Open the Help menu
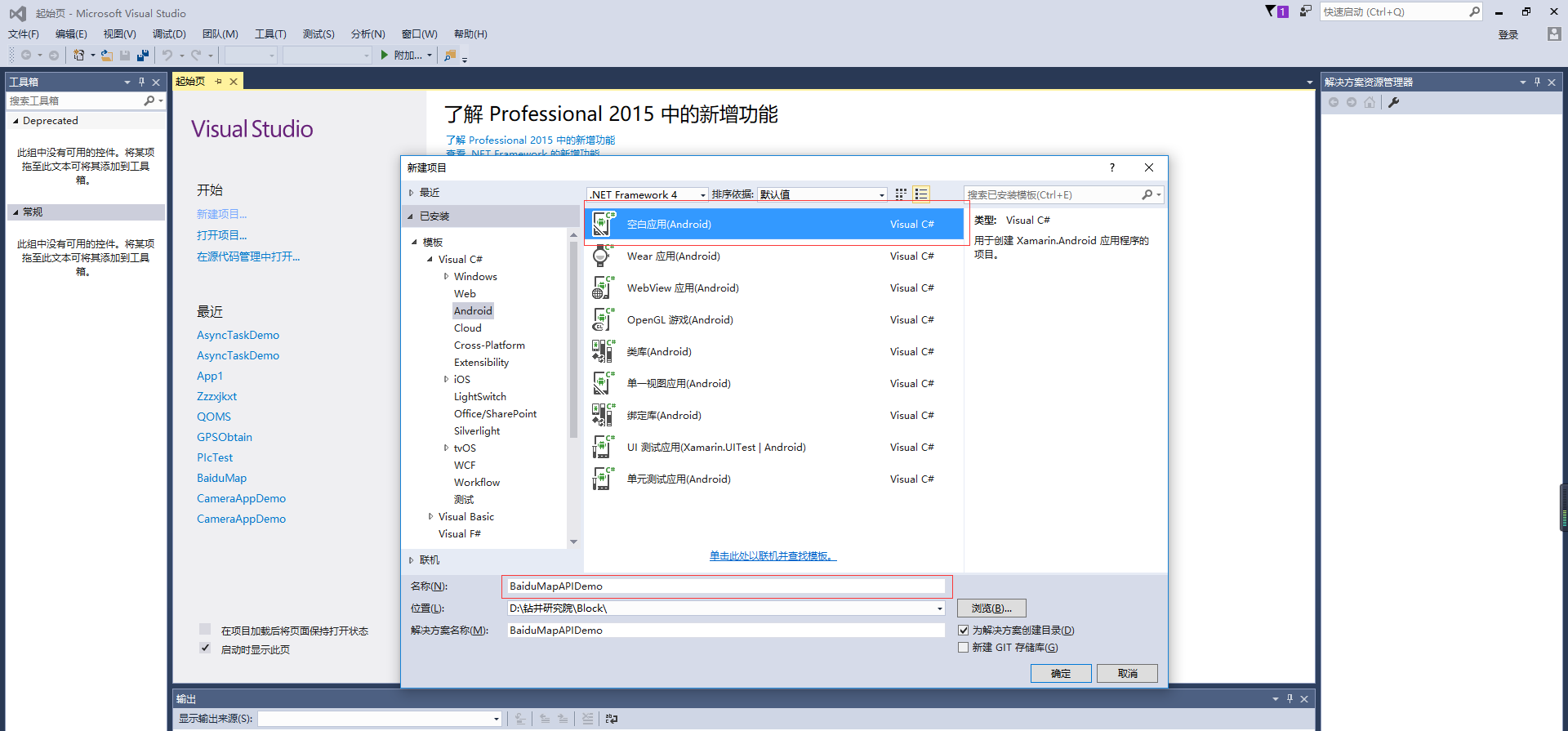The height and width of the screenshot is (731, 1568). (470, 33)
